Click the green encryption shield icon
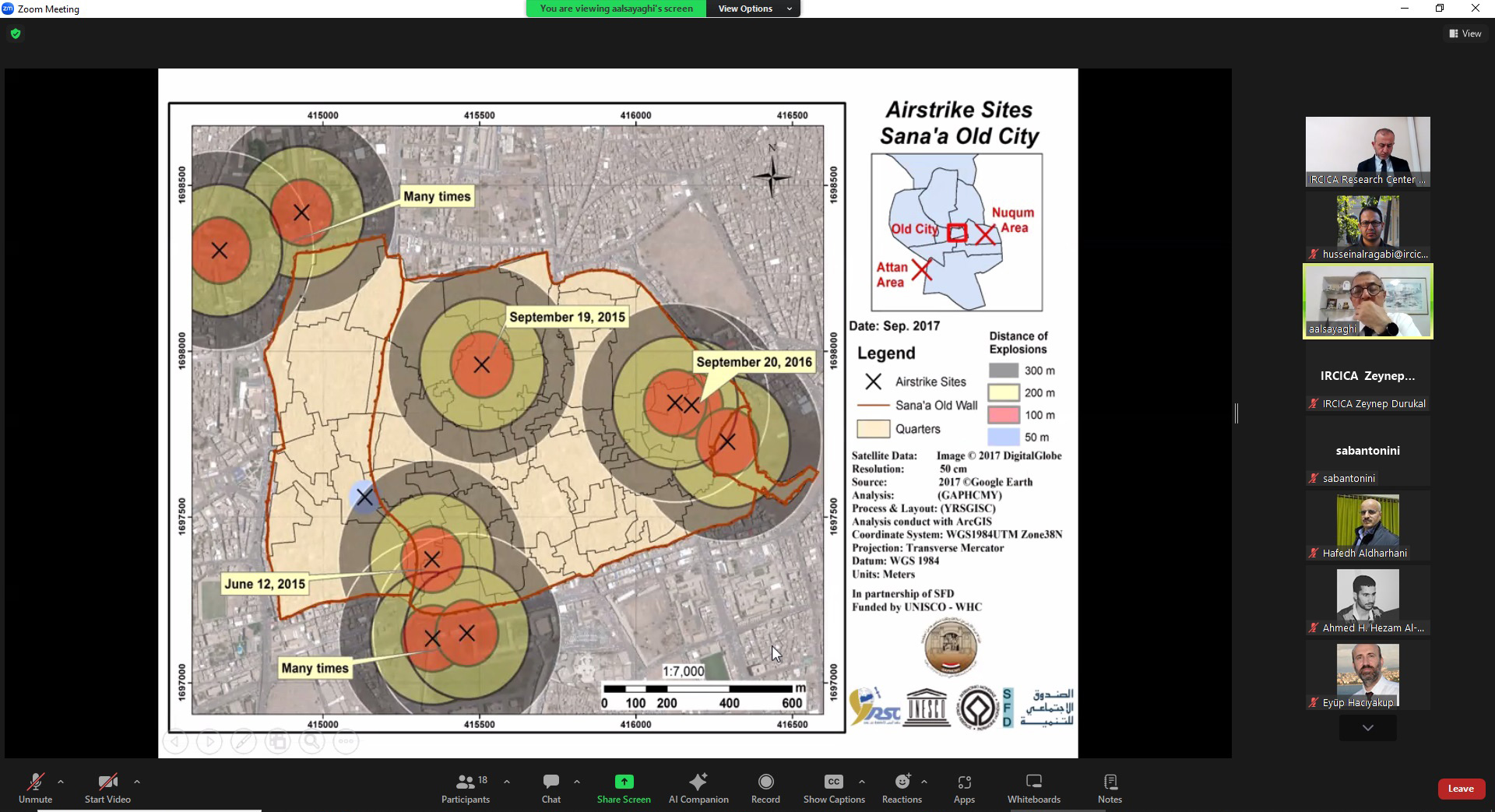Image resolution: width=1495 pixels, height=812 pixels. click(x=16, y=33)
